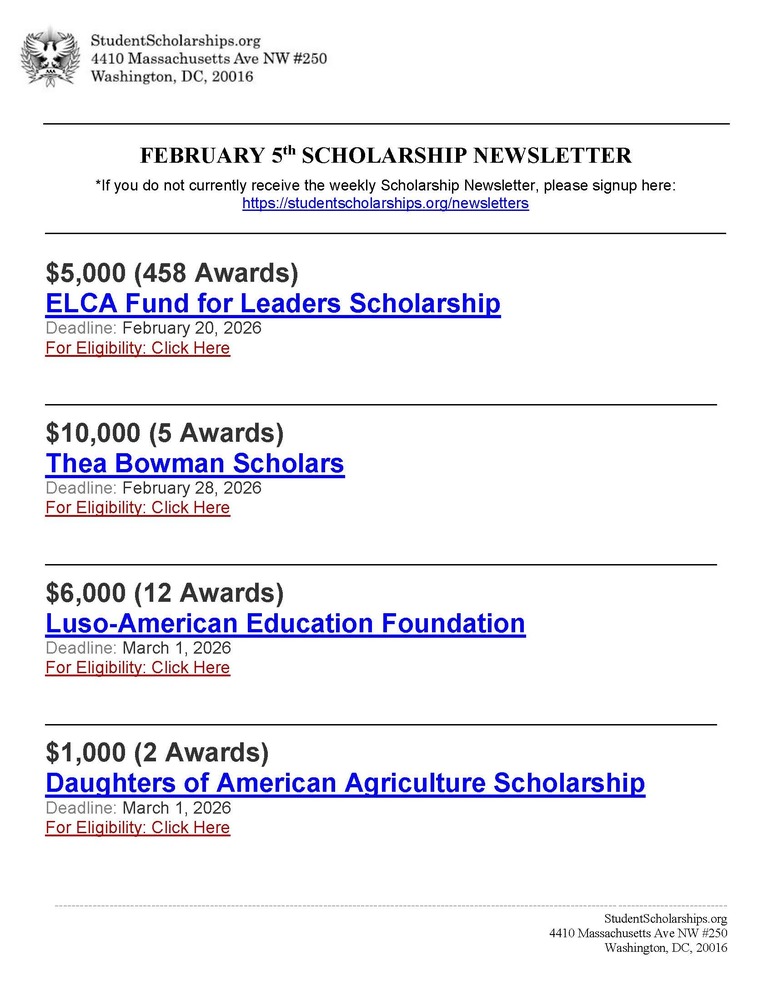
Task: Click the $10,000 (5 Awards) text
Action: [165, 433]
